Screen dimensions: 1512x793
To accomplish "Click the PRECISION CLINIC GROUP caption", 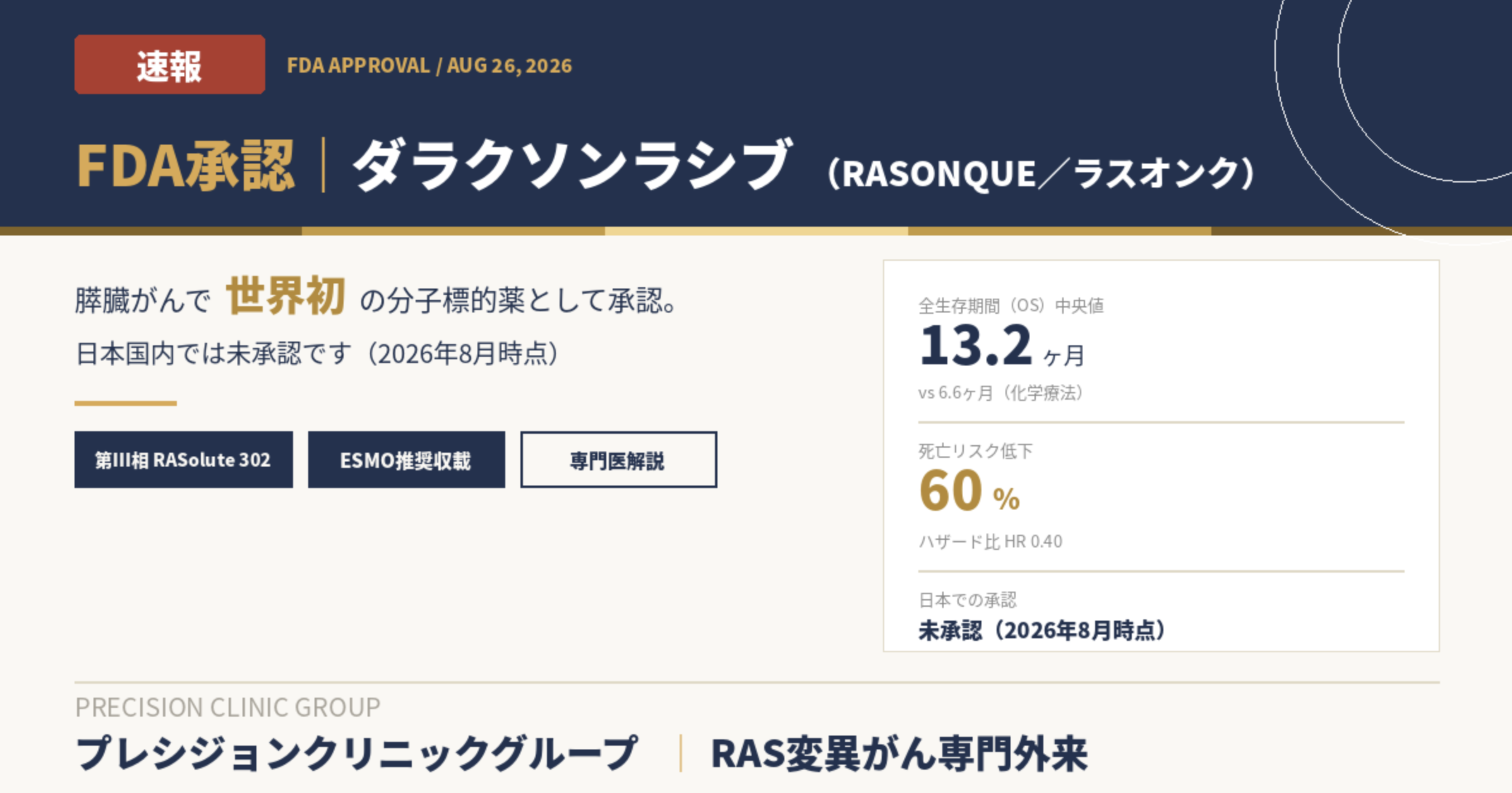I will pyautogui.click(x=228, y=707).
